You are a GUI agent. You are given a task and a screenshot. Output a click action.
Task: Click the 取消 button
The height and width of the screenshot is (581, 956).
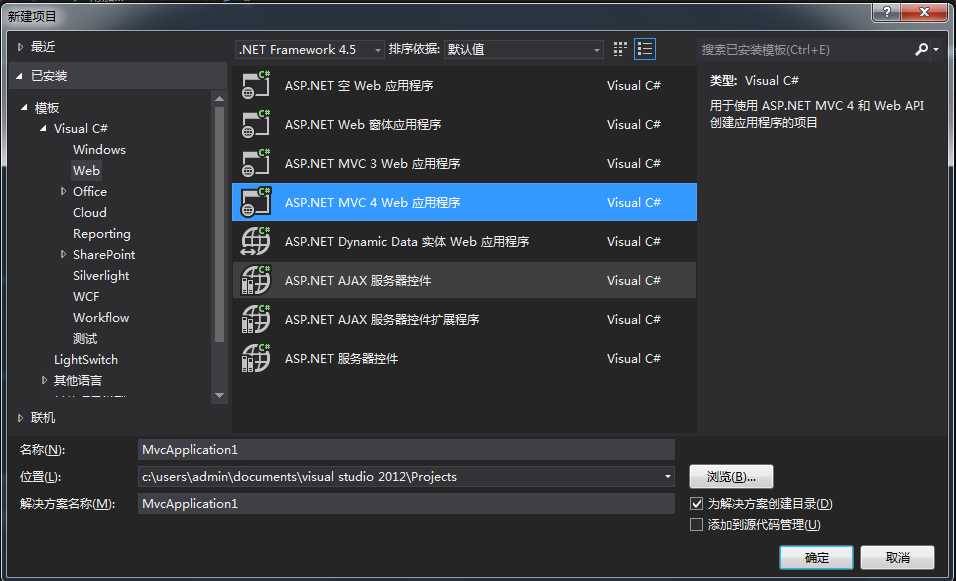[897, 558]
